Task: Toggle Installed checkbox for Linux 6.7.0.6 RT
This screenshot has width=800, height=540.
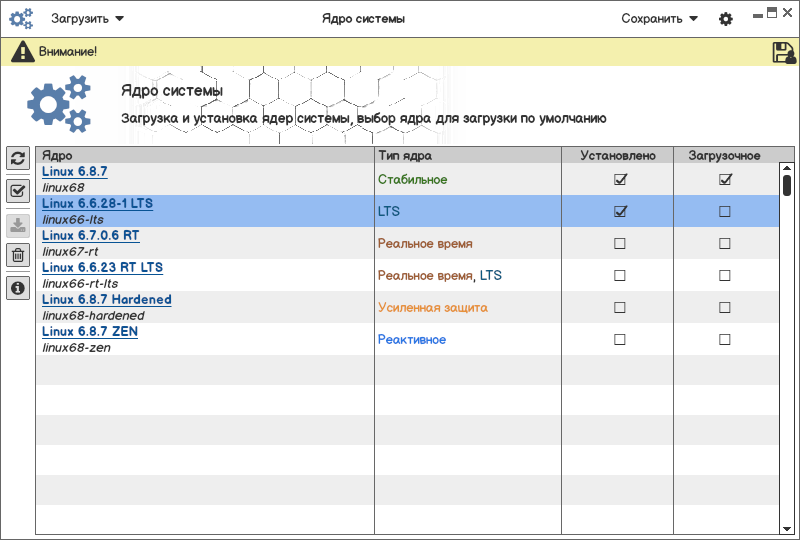Action: pos(620,244)
